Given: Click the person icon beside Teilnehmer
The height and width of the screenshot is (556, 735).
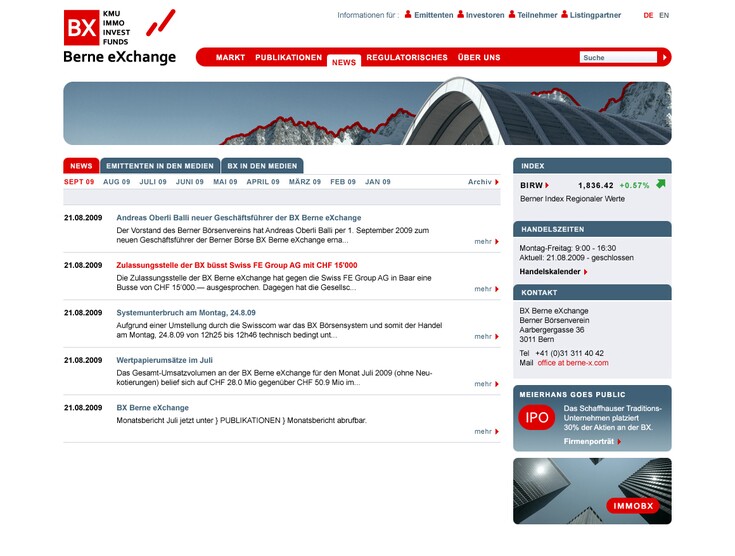Looking at the screenshot, I should coord(512,15).
